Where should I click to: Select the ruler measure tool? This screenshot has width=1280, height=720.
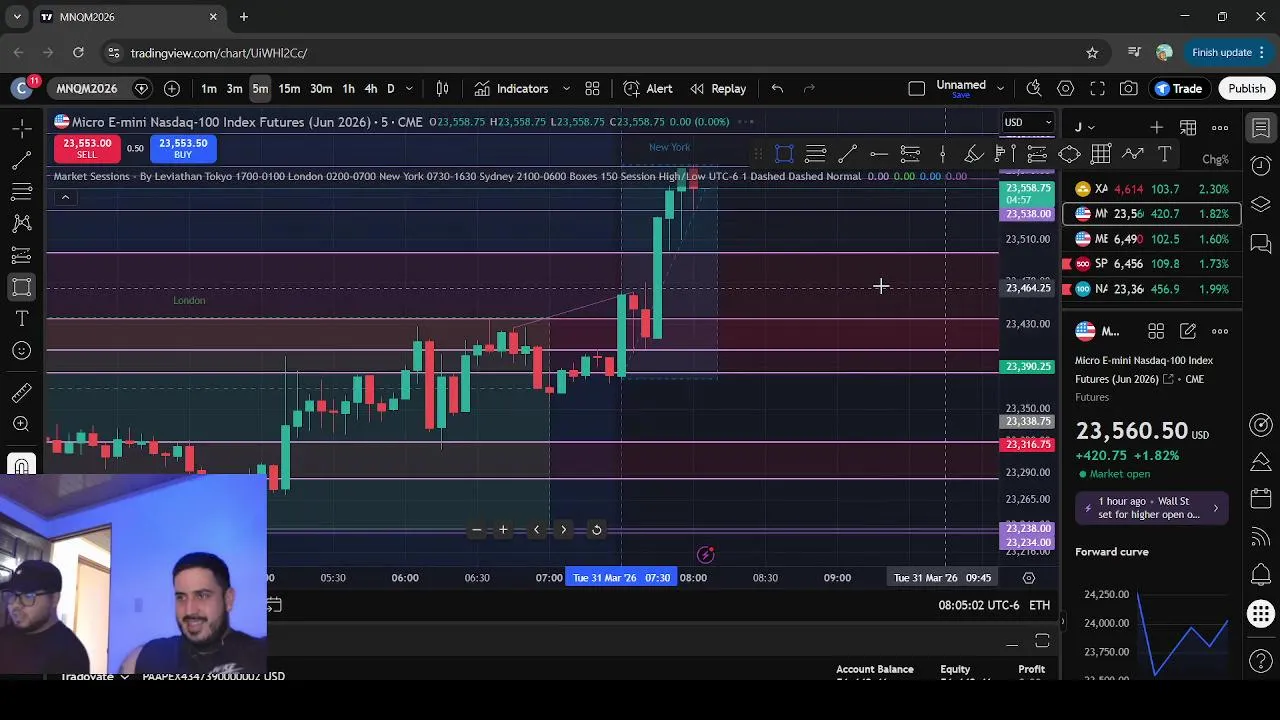coord(21,392)
